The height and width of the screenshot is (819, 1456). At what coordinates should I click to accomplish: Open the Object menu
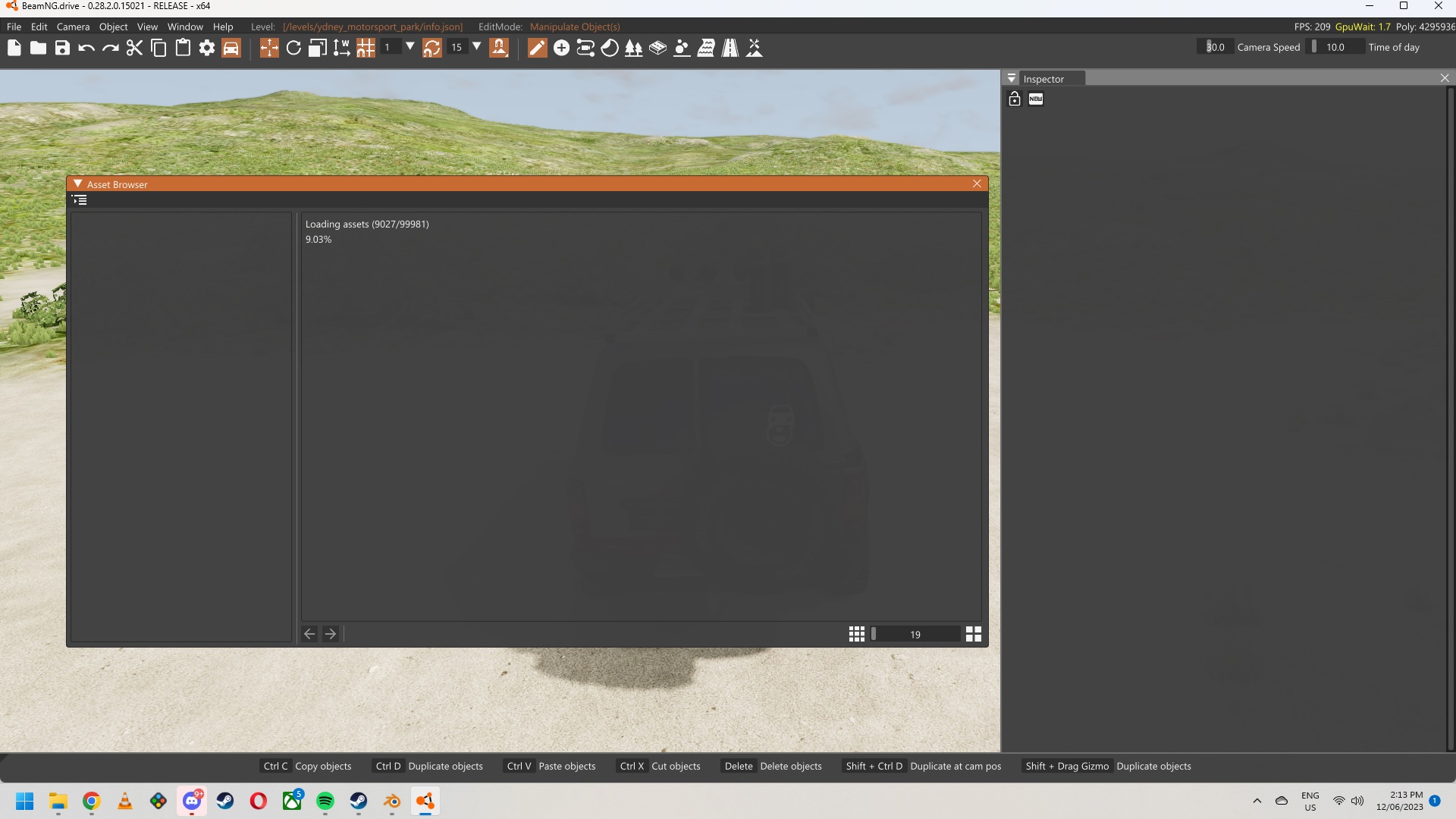pos(113,27)
